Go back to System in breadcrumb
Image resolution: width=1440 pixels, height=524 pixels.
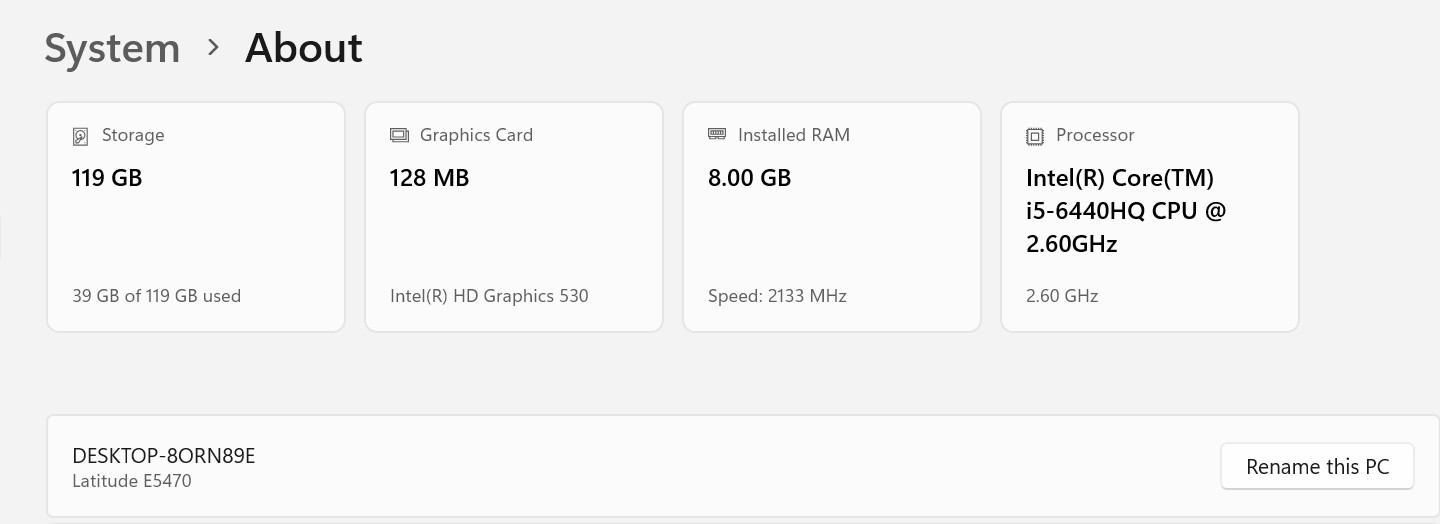(112, 48)
